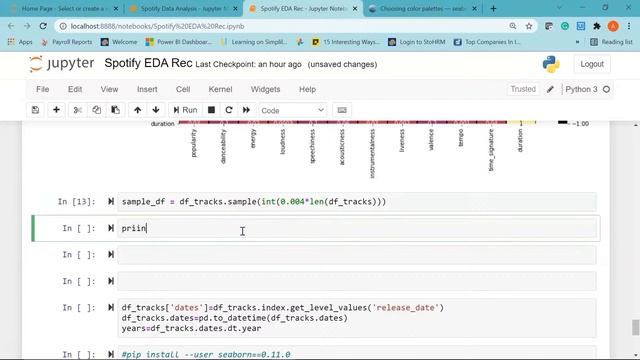Image resolution: width=640 pixels, height=360 pixels.
Task: Run the df_tracks dates cell using its run icon
Action: tap(111, 307)
